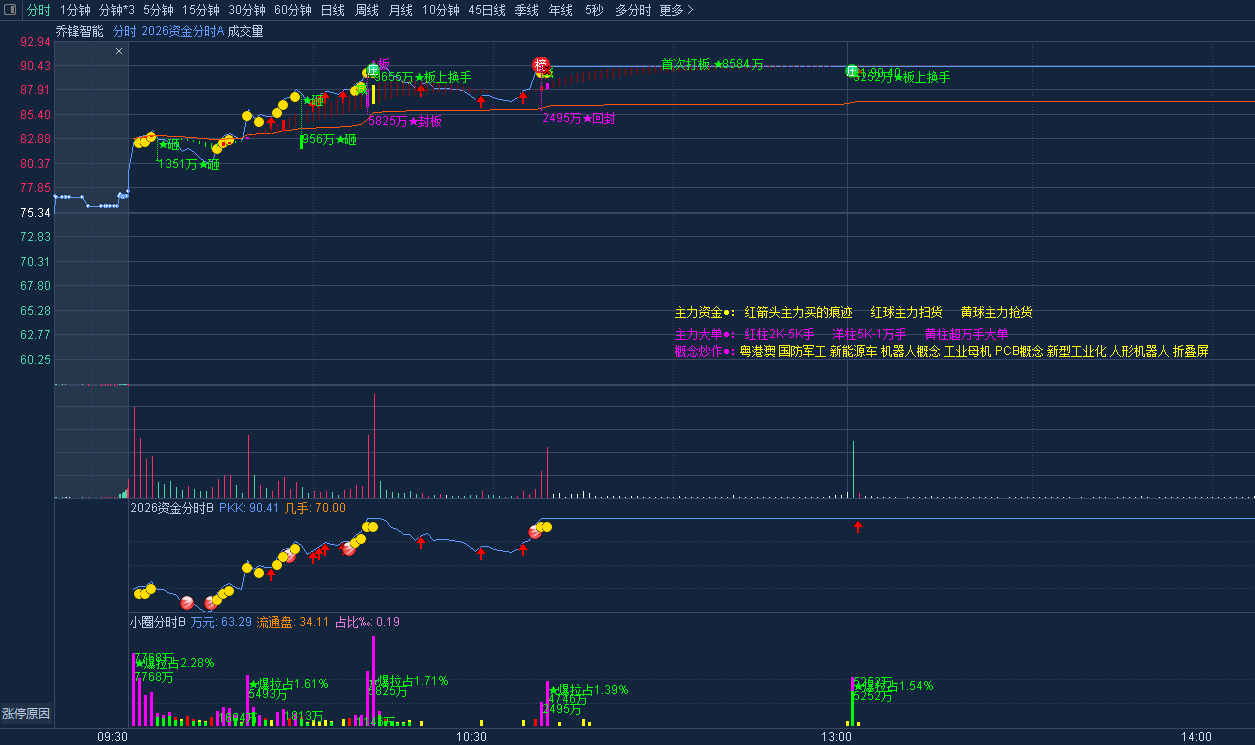Expand the 更多 periods dropdown
The image size is (1255, 745).
point(676,10)
